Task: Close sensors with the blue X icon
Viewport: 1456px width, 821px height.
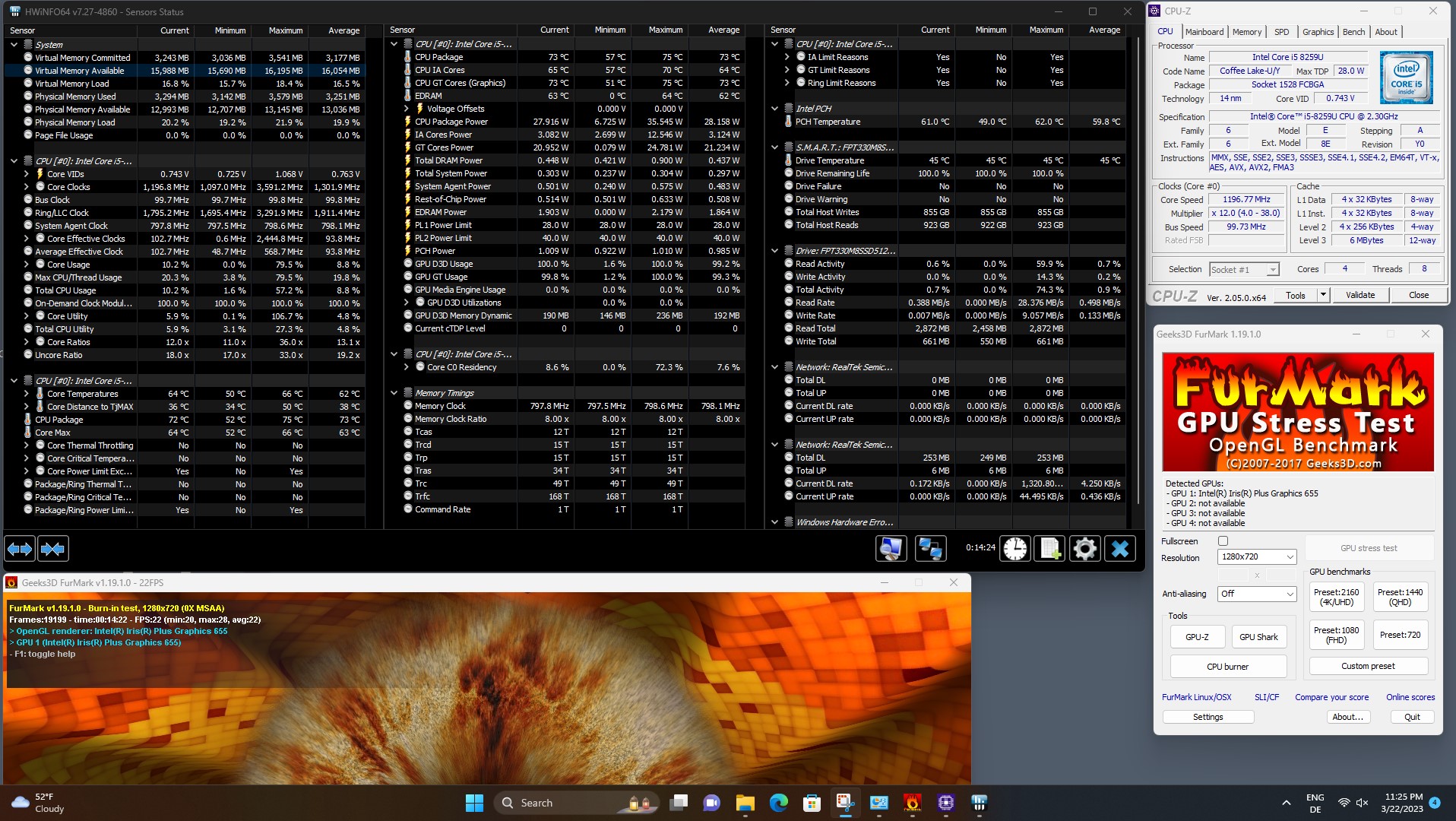Action: [x=1120, y=548]
